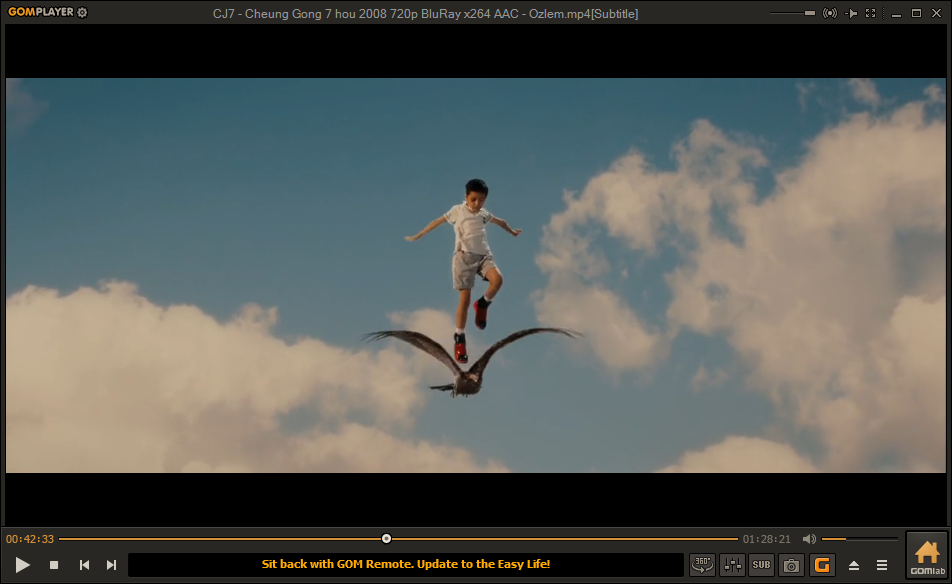Open the GOMlab home button
952x584 pixels.
coord(927,557)
